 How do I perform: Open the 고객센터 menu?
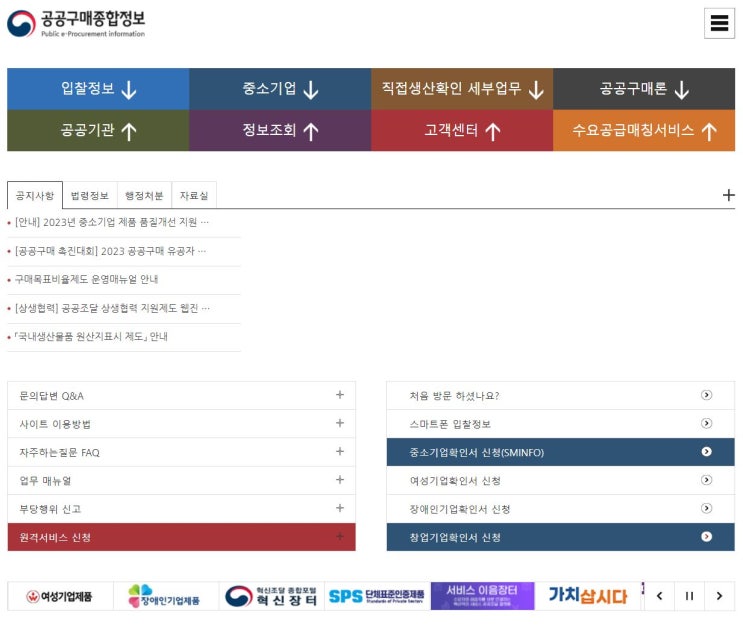coord(462,130)
